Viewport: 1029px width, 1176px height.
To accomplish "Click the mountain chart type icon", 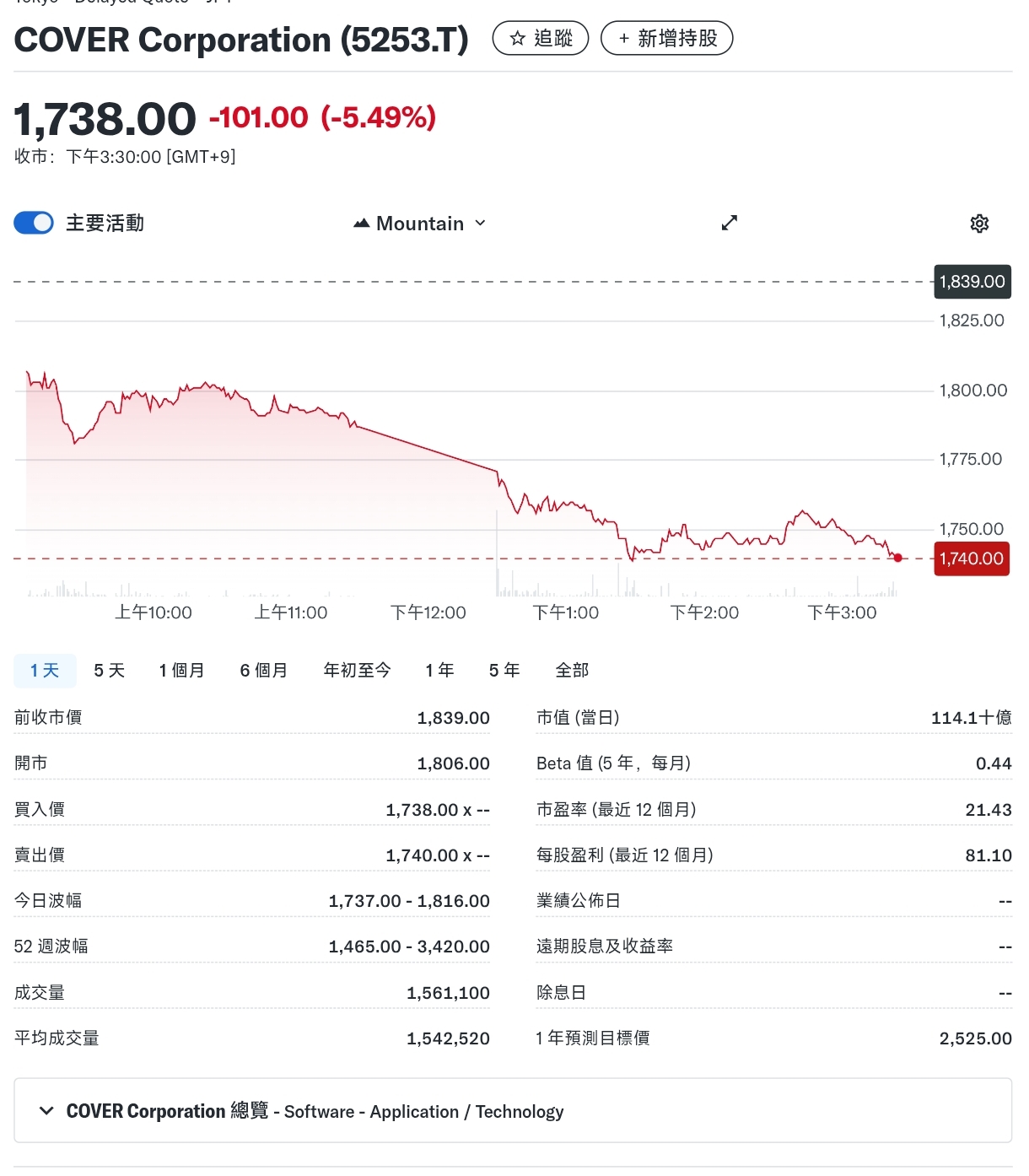I will (x=362, y=224).
